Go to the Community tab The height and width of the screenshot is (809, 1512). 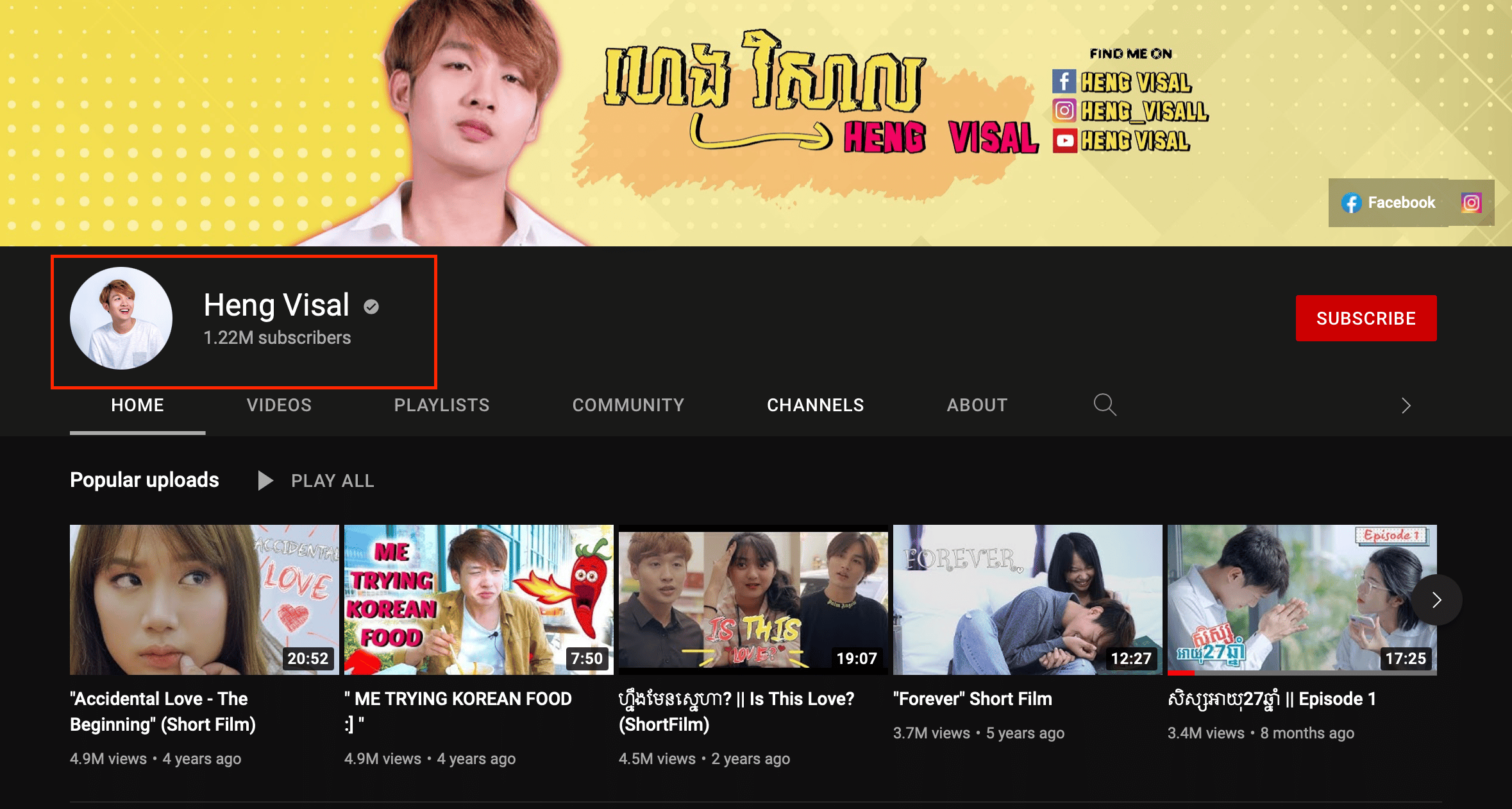pos(628,405)
